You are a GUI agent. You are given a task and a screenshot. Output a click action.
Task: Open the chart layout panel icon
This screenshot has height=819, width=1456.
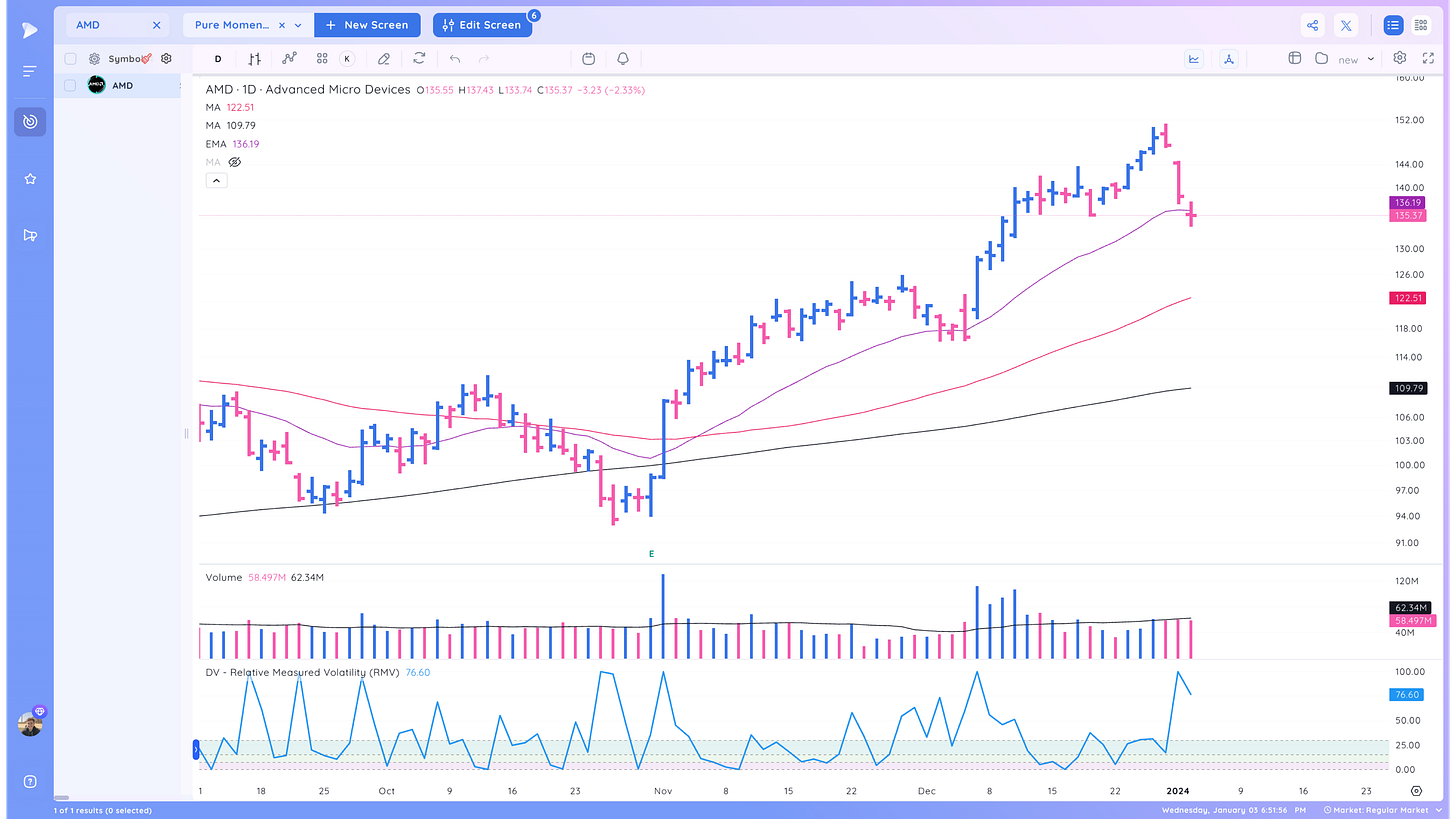pos(1294,58)
